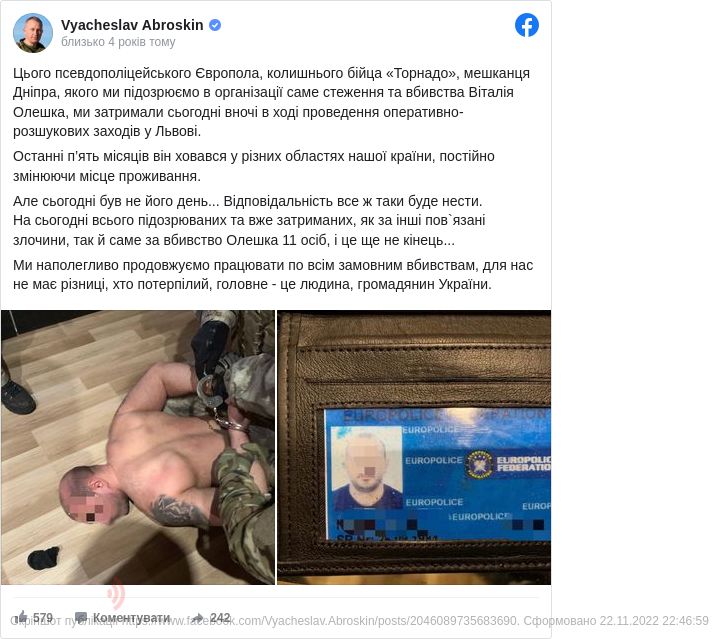Click the comment bubble icon
Image resolution: width=720 pixels, height=639 pixels.
[81, 617]
